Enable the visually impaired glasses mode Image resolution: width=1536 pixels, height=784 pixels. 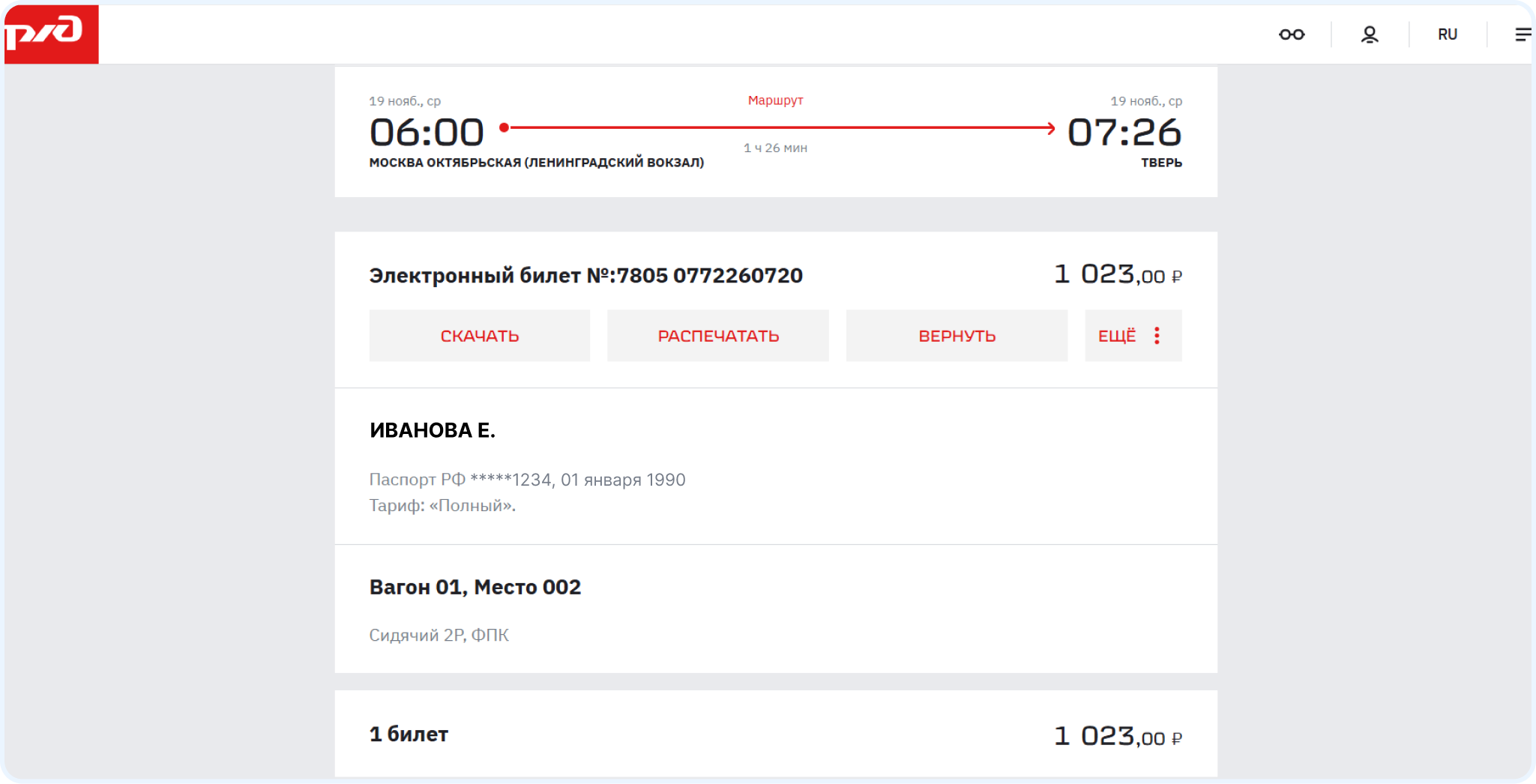[1291, 34]
